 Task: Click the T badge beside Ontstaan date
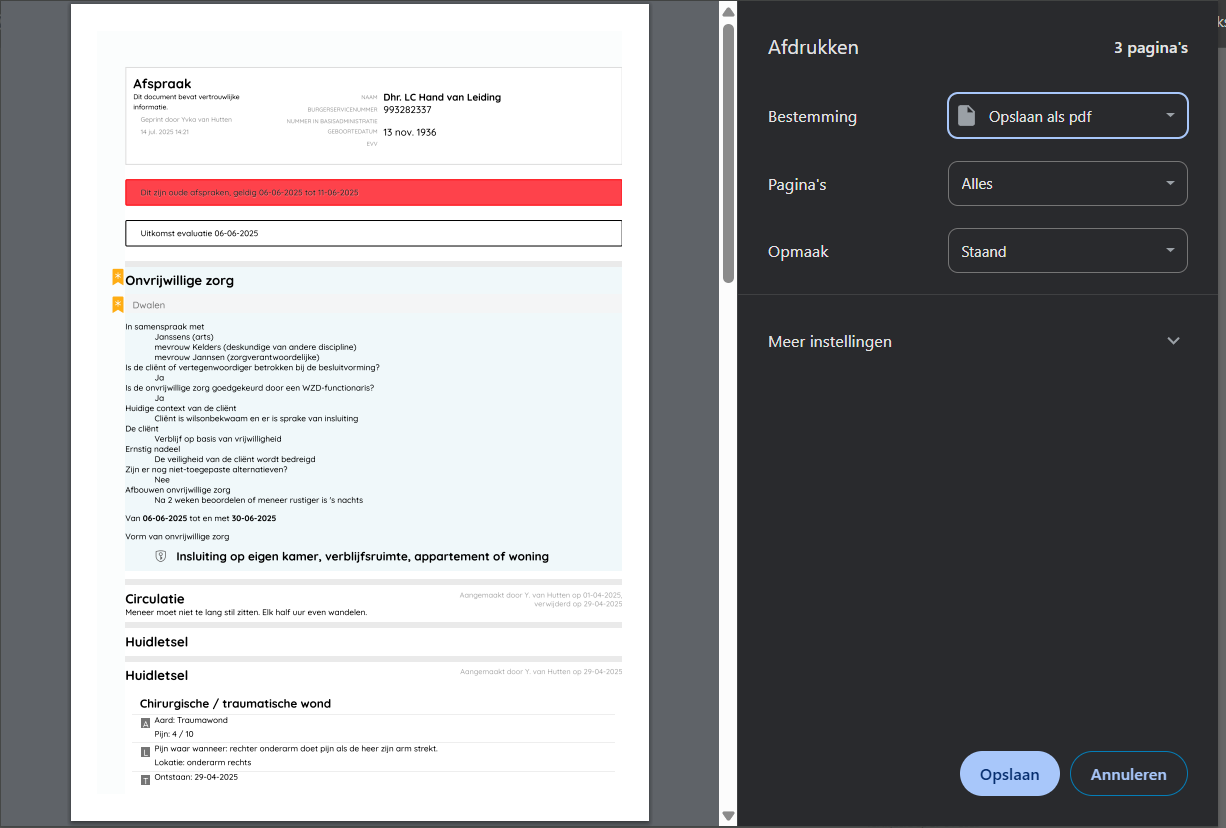pos(145,779)
